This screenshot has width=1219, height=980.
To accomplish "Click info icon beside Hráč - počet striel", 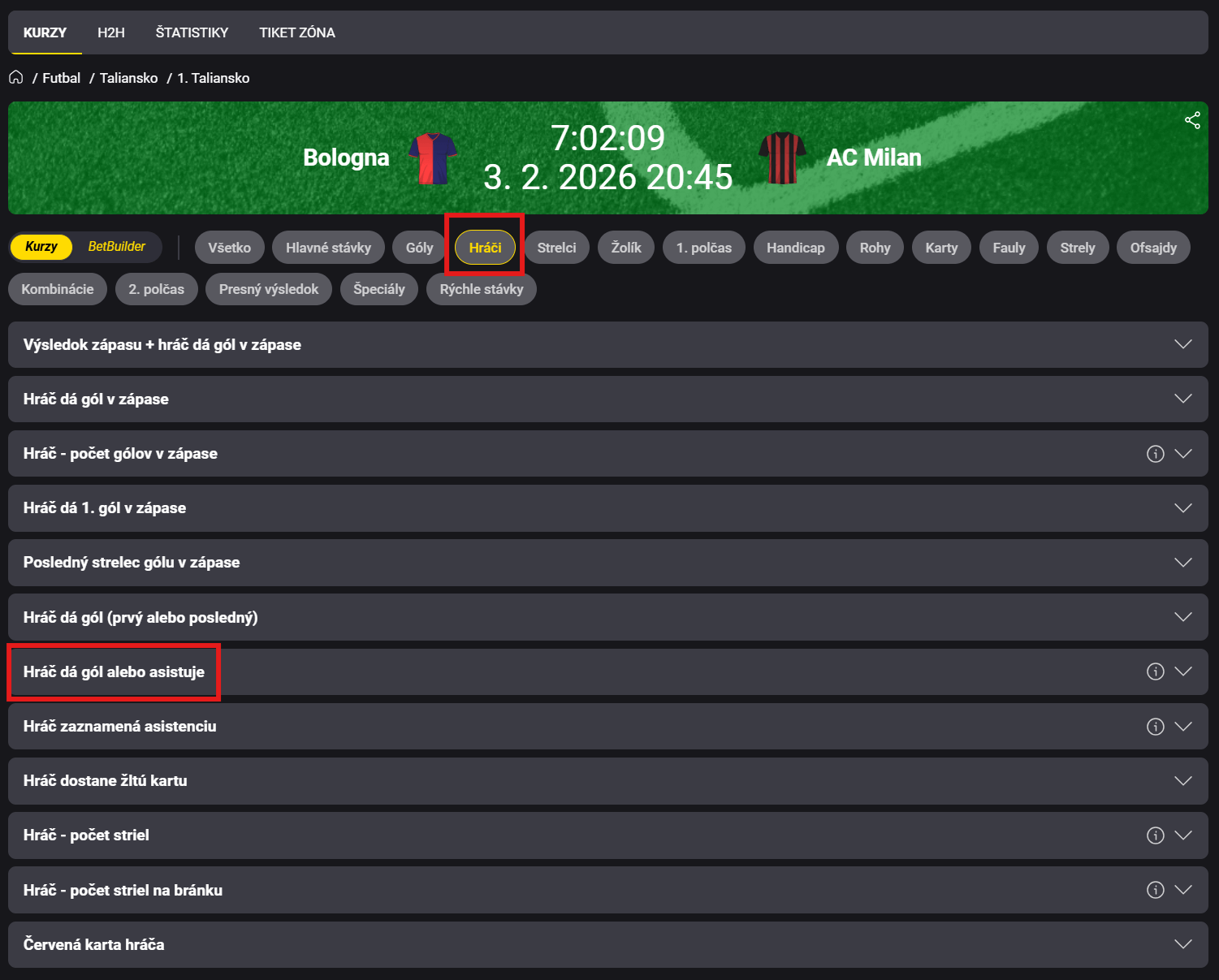I will [x=1155, y=835].
